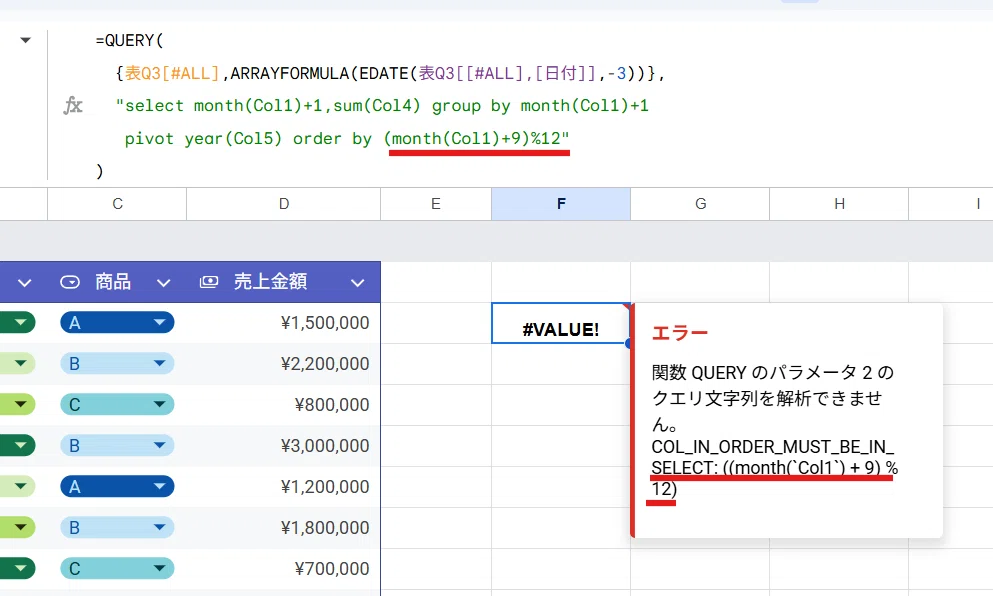Select column C header

117,204
